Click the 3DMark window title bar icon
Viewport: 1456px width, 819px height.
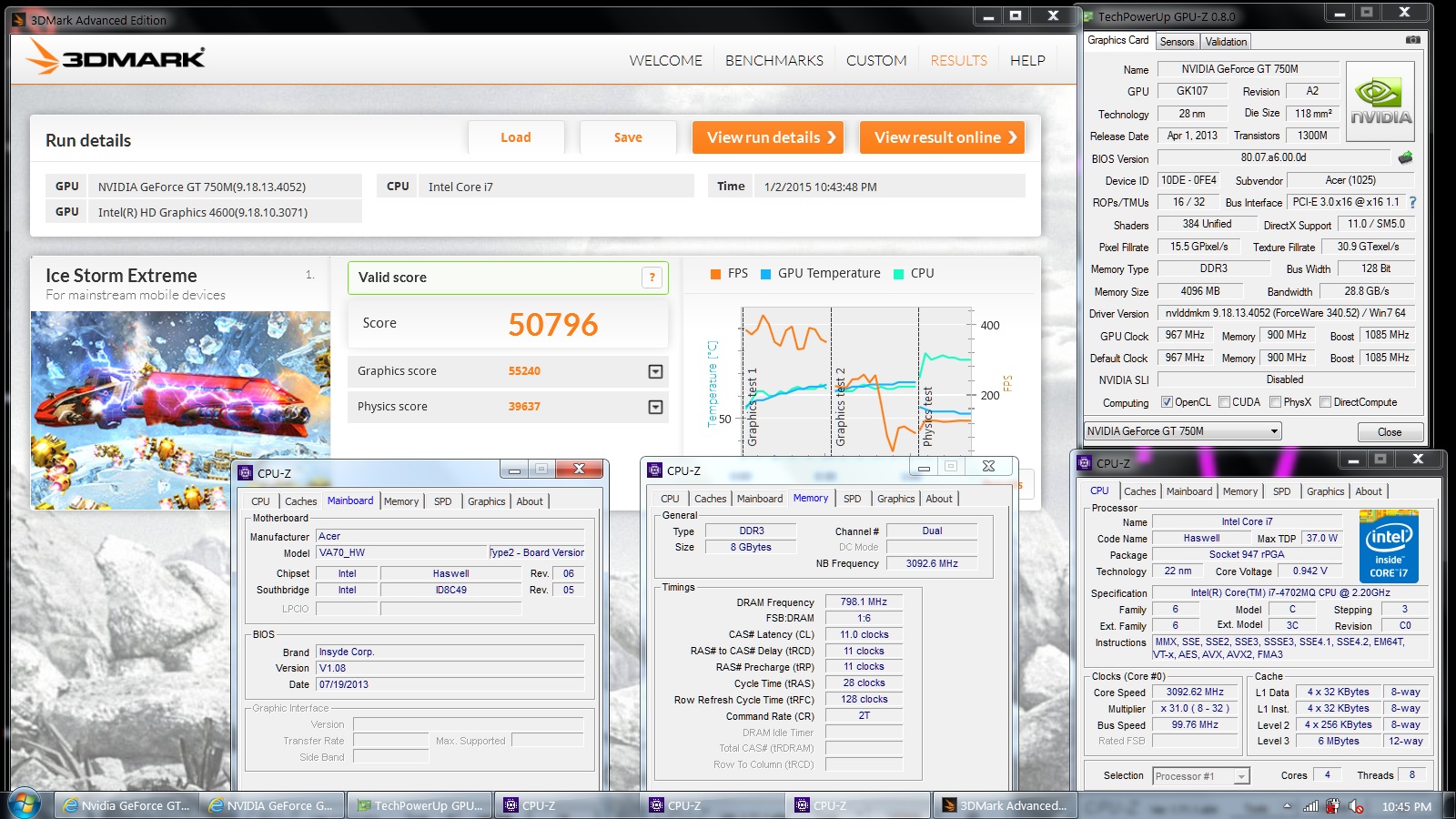tap(20, 20)
